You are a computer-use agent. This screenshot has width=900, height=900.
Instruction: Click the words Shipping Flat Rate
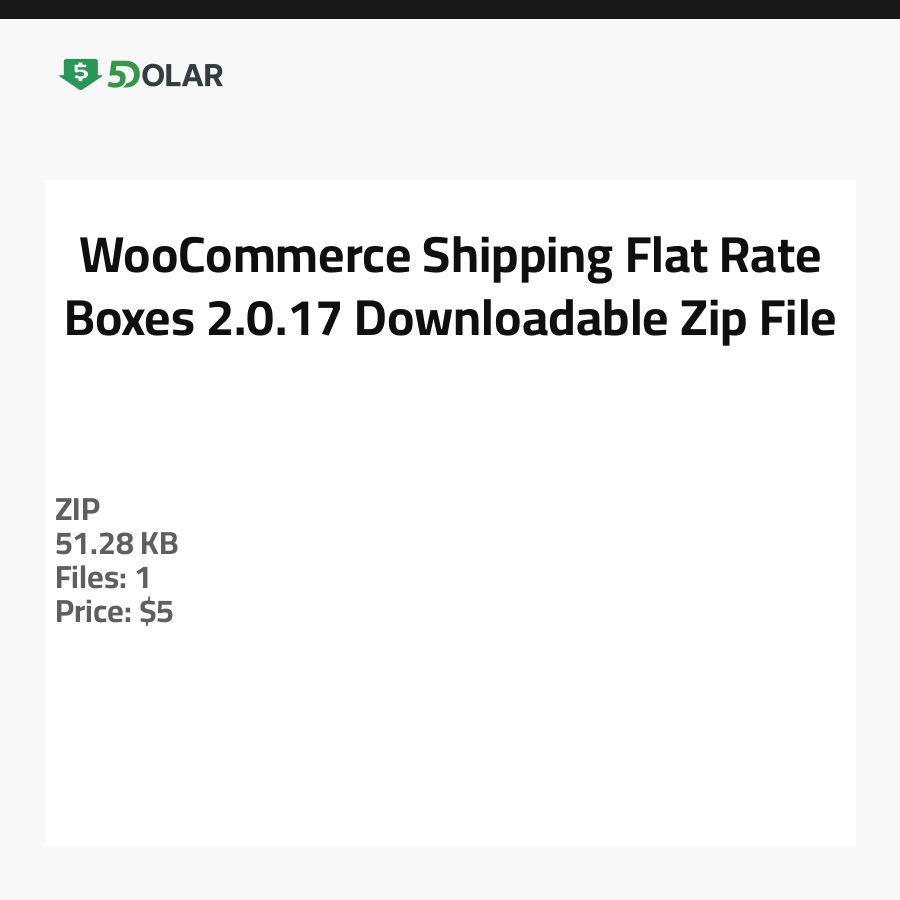(620, 257)
